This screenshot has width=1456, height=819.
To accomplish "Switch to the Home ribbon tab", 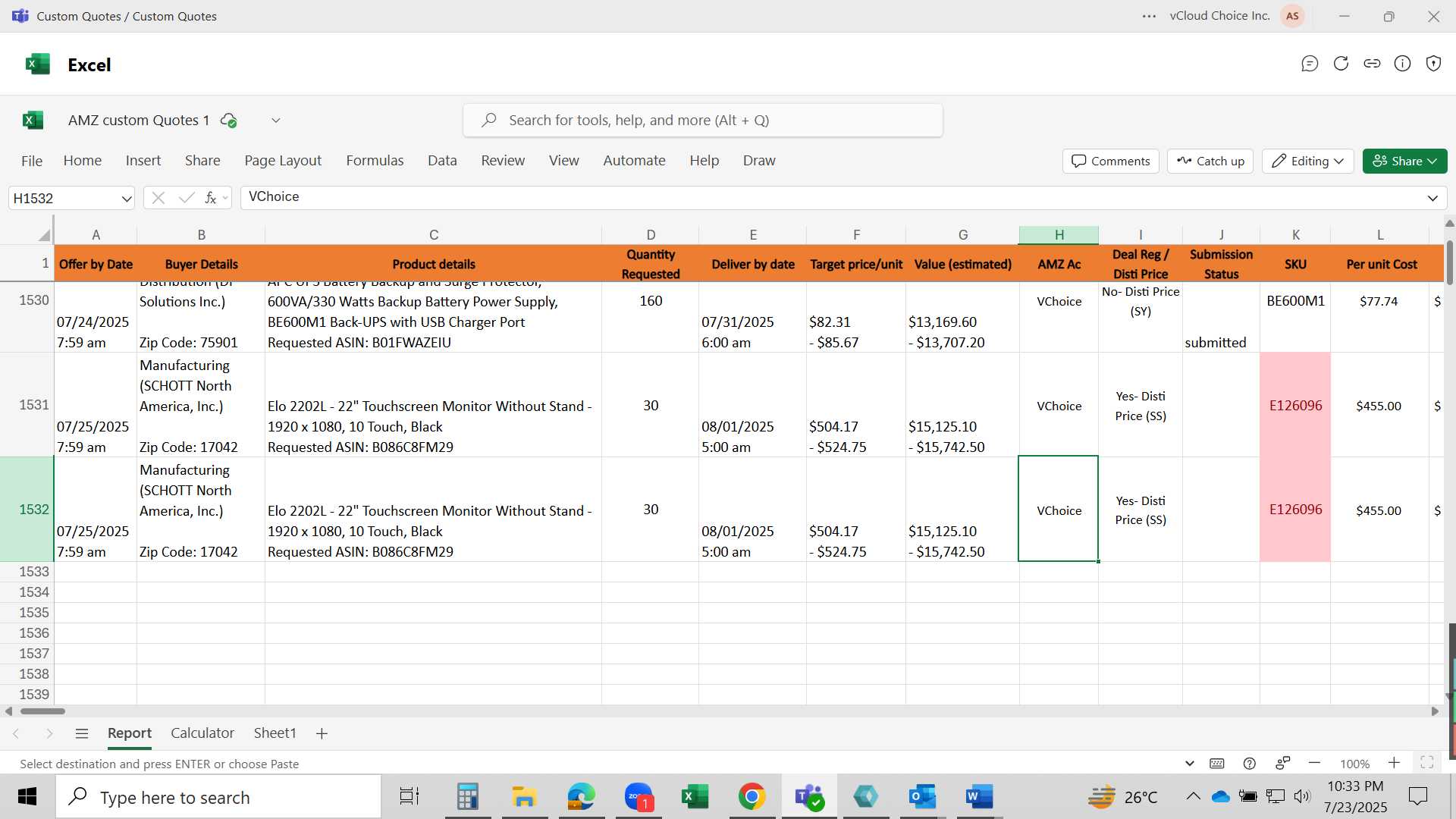I will coord(83,161).
